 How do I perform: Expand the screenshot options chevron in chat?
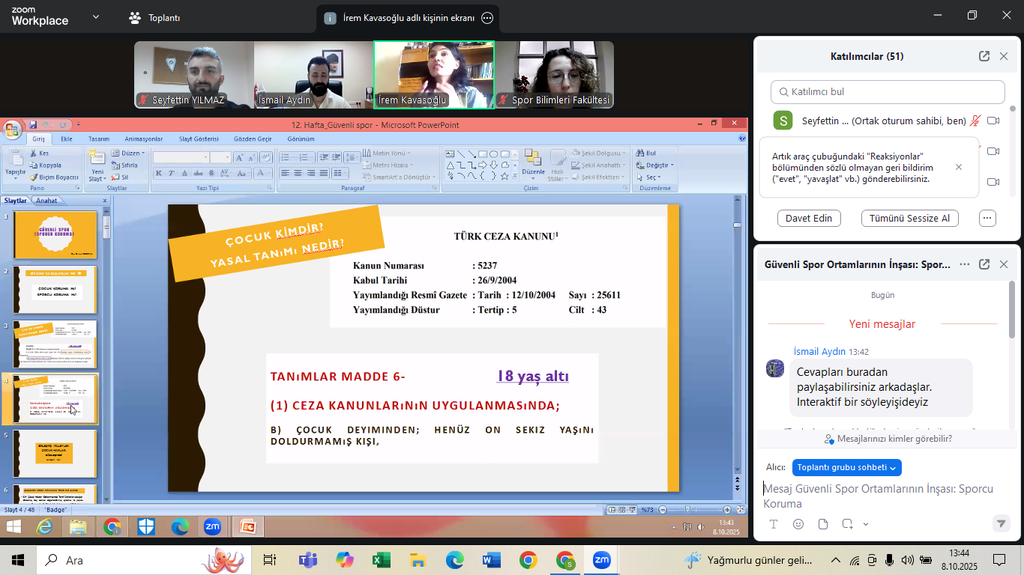tap(865, 525)
